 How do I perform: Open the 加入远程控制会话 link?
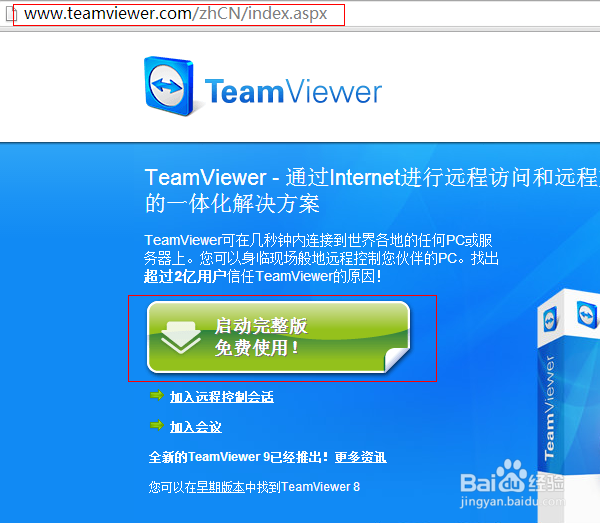(222, 397)
